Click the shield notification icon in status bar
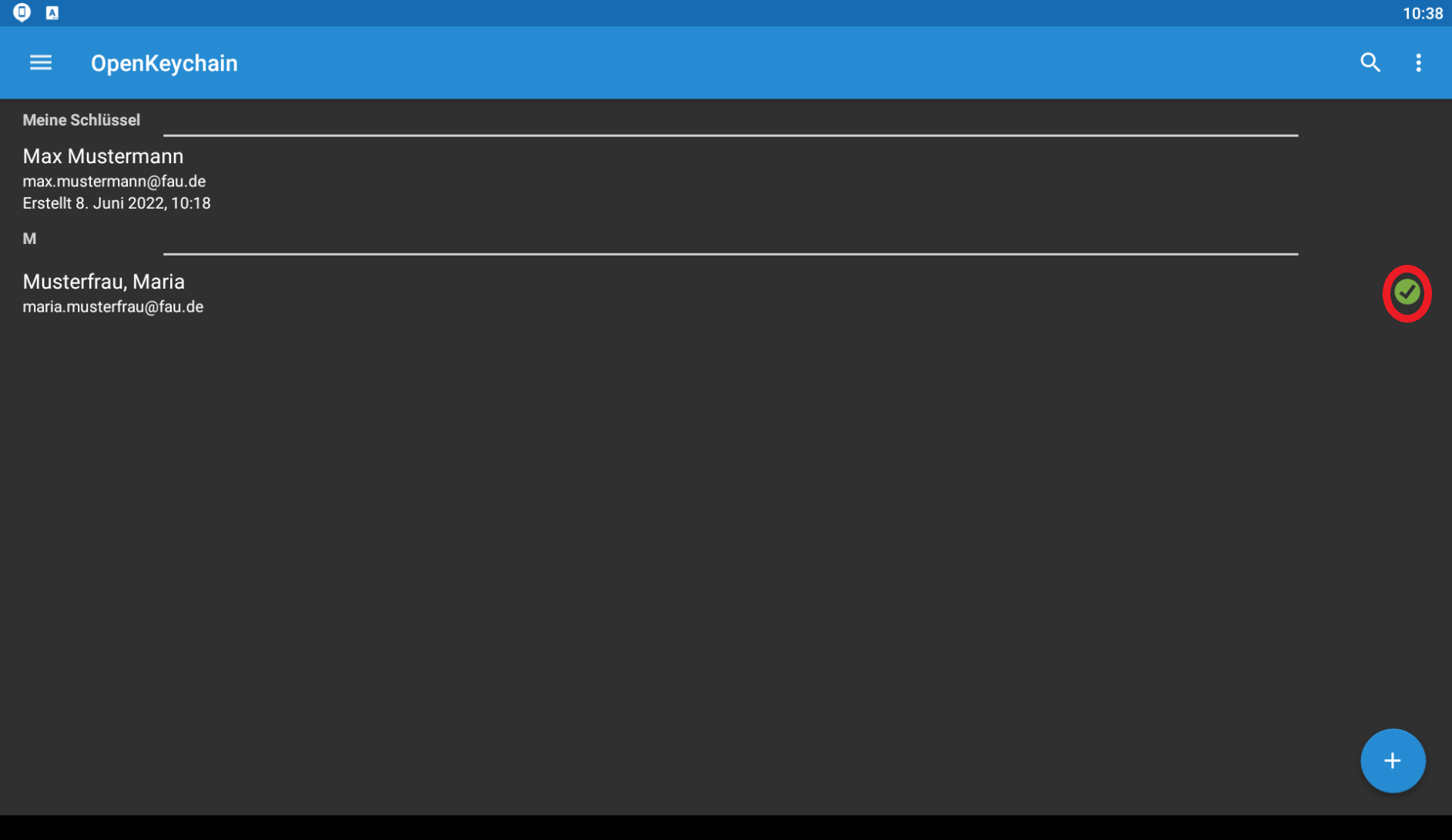 point(22,12)
